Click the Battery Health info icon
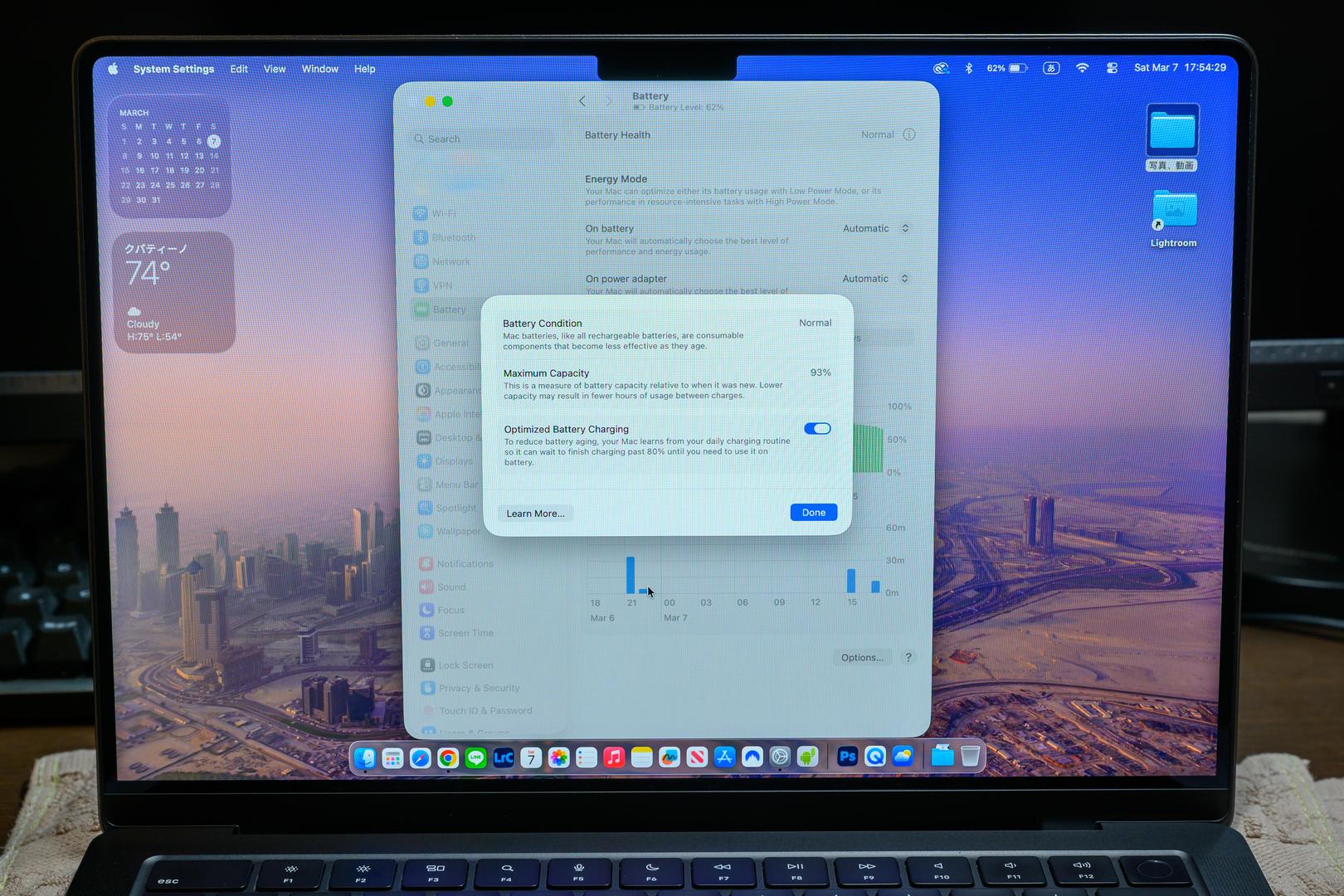The image size is (1344, 896). 909,134
